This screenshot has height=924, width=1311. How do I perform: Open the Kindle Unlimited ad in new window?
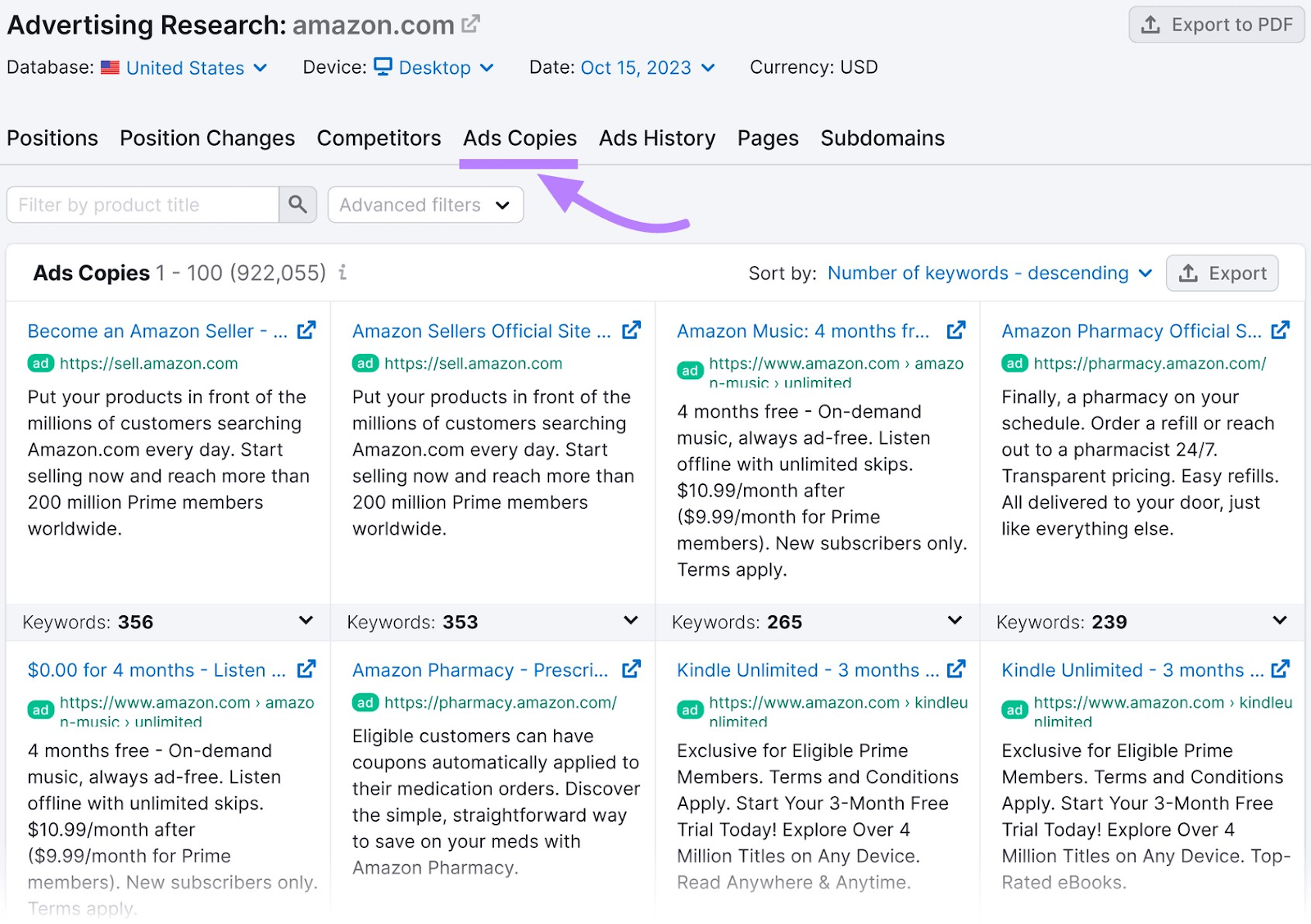pyautogui.click(x=956, y=669)
